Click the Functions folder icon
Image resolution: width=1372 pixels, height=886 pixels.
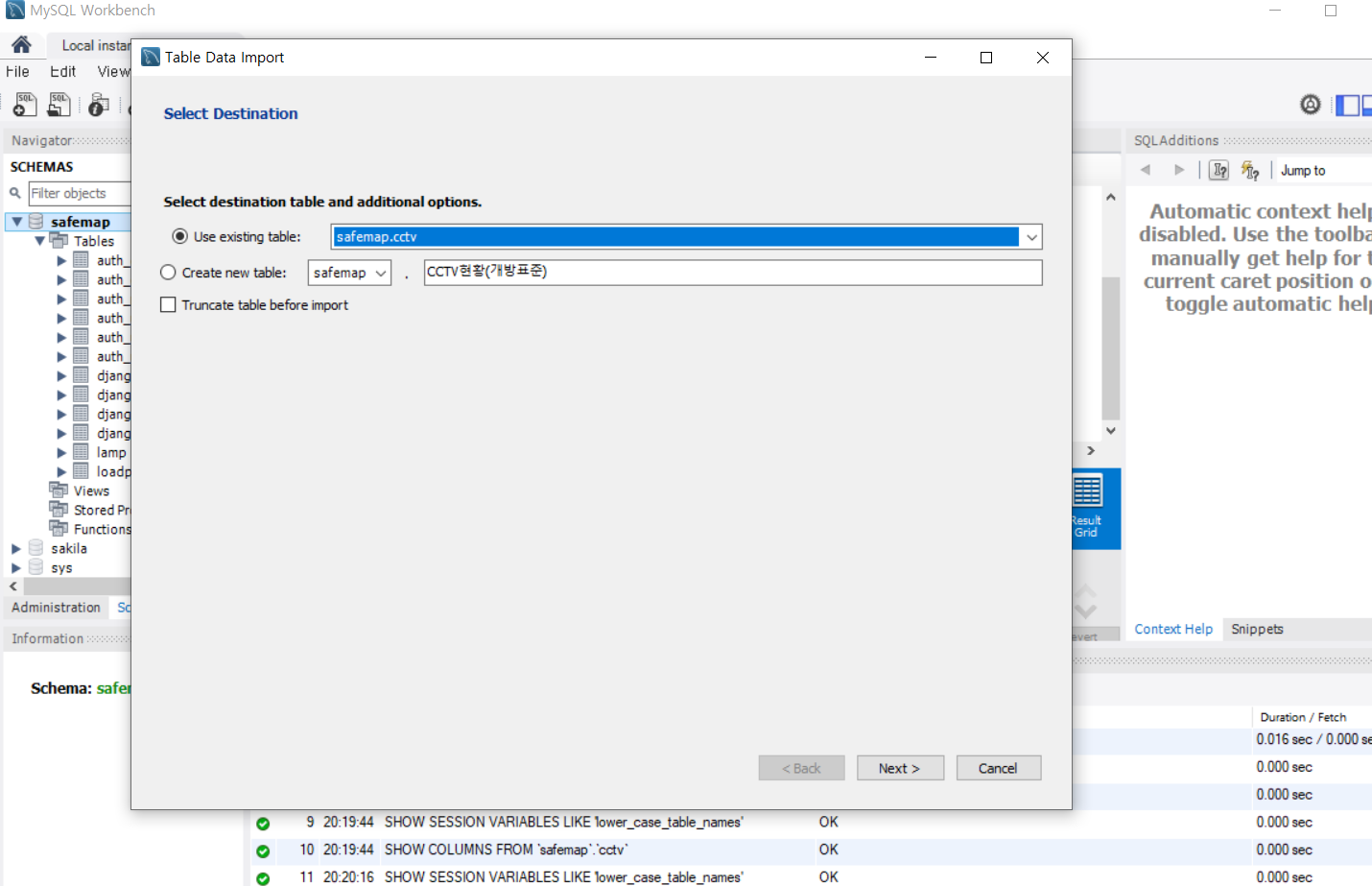pyautogui.click(x=59, y=529)
